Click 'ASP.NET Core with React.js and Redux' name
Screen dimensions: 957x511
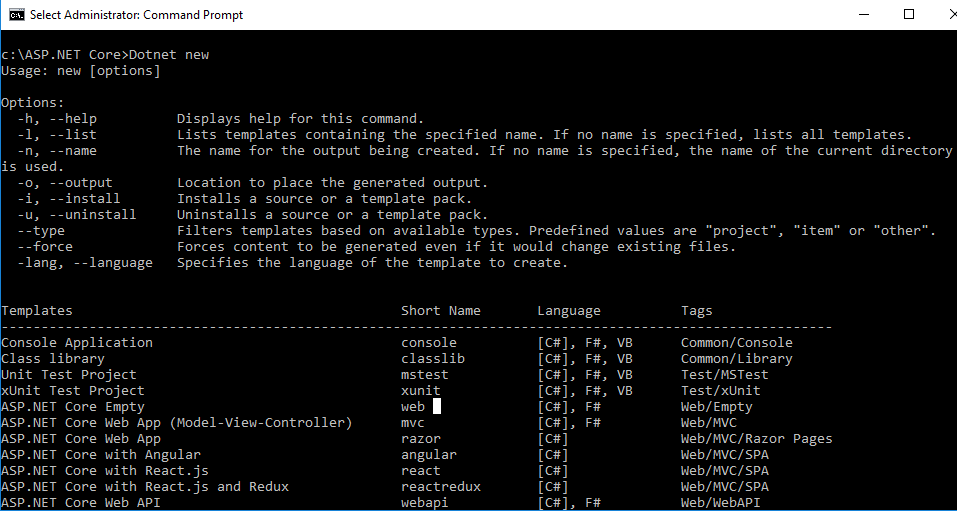145,486
